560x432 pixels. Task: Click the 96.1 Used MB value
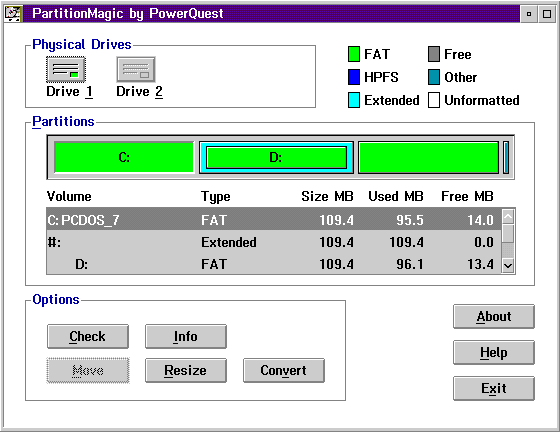(410, 265)
